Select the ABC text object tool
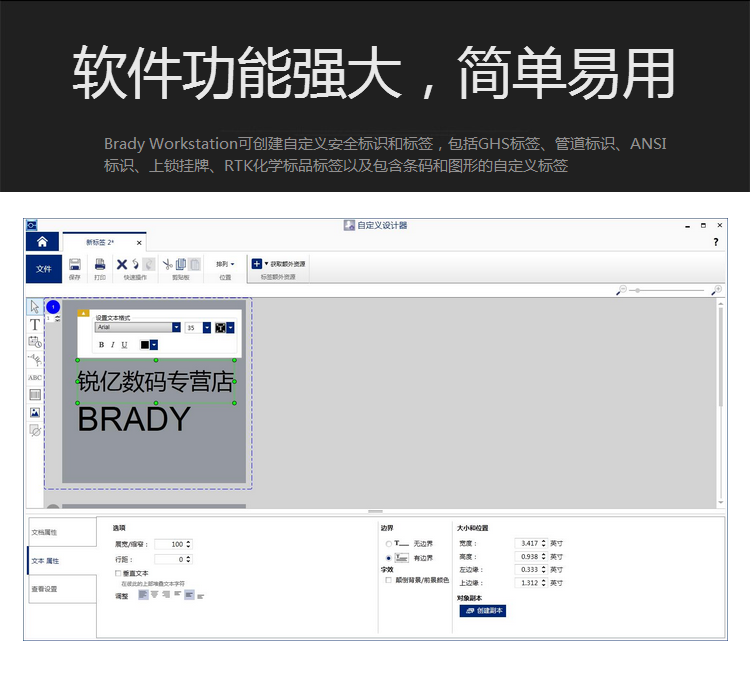Screen dimensions: 750x690 click(35, 377)
